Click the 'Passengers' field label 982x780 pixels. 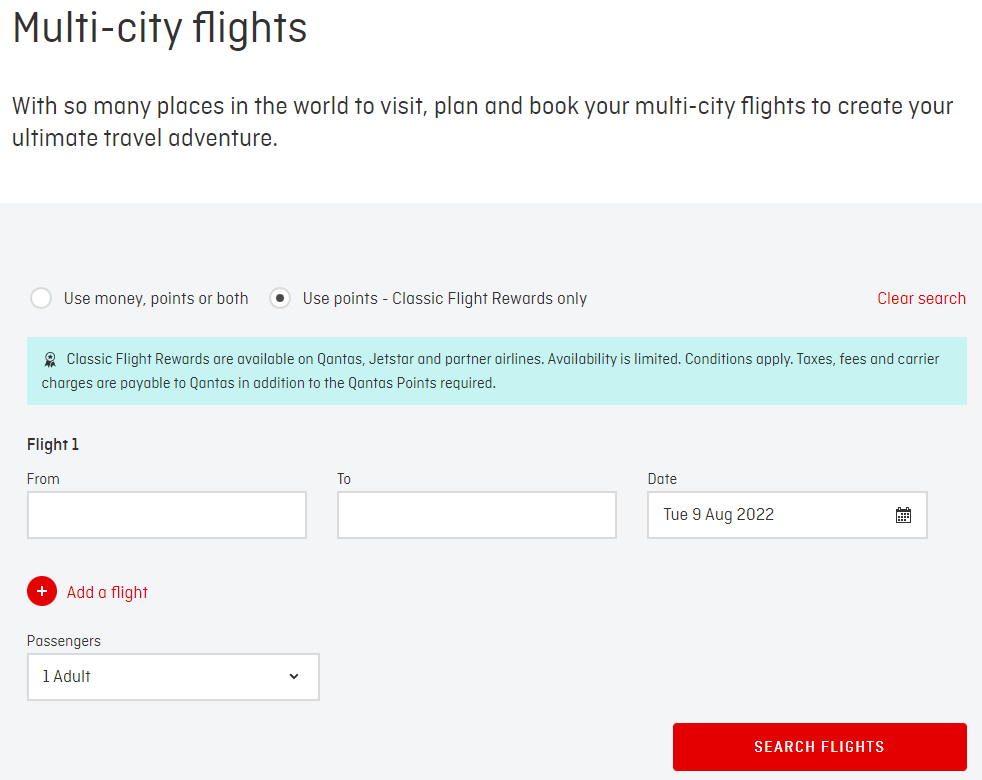coord(64,641)
